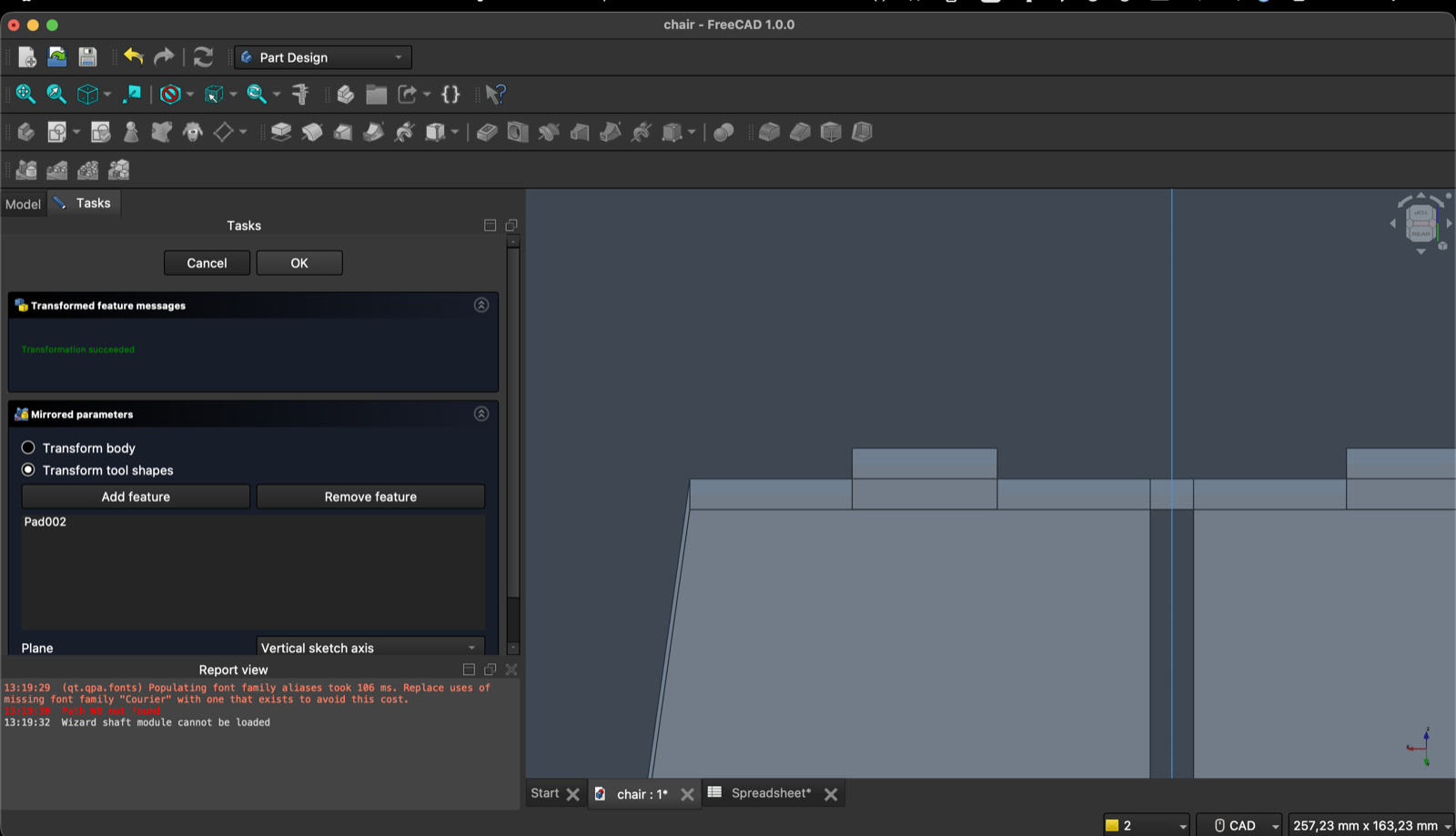Expand the additive primitive dropdown arrow
The image size is (1456, 836).
(455, 133)
